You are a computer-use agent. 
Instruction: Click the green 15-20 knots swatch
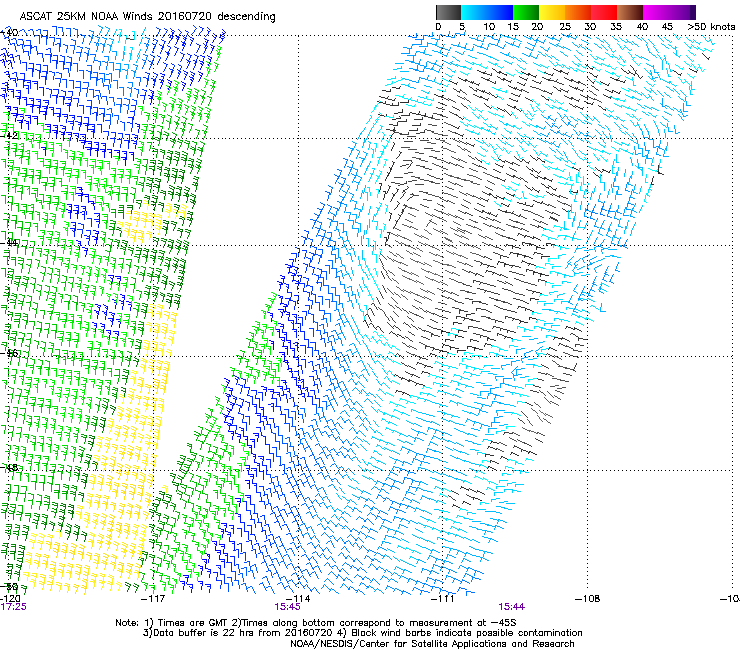[x=526, y=12]
